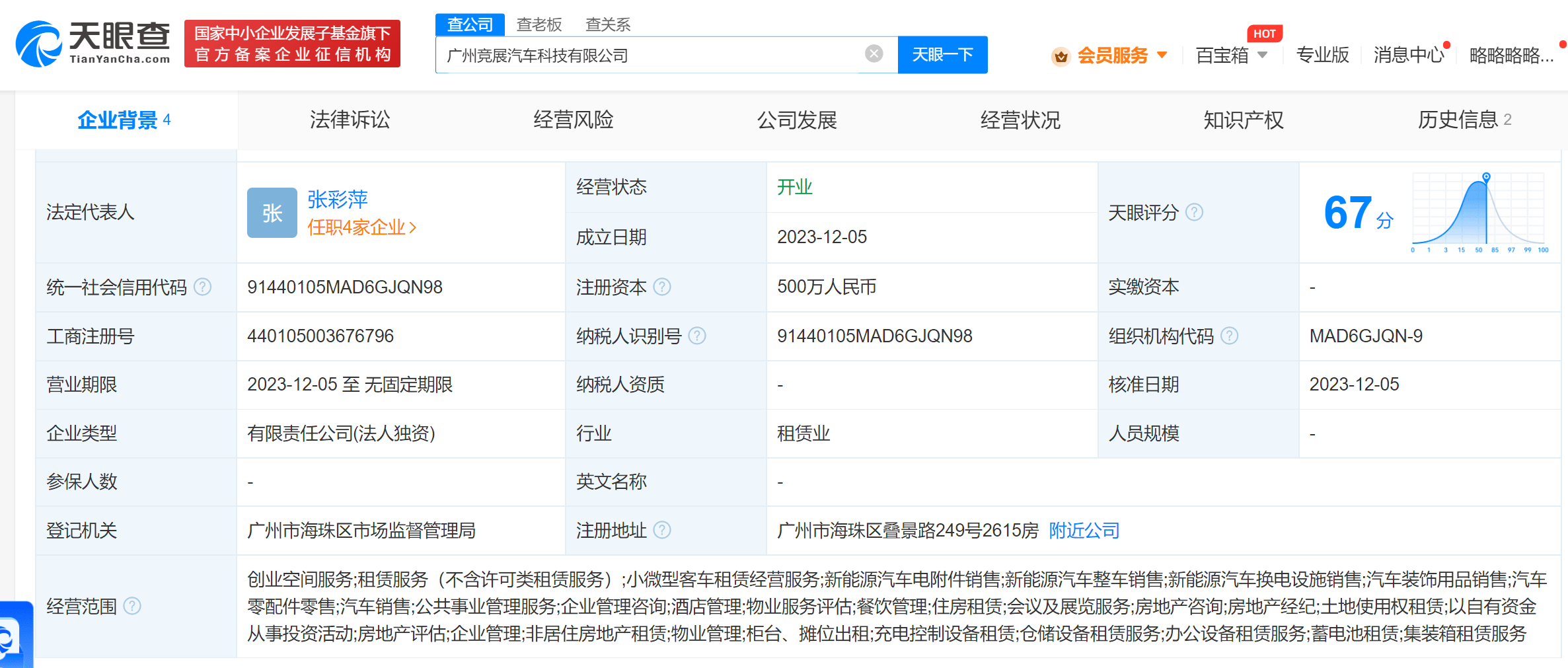Click the red 官方备案企业征信机构 banner
The image size is (1568, 668).
pos(293,44)
